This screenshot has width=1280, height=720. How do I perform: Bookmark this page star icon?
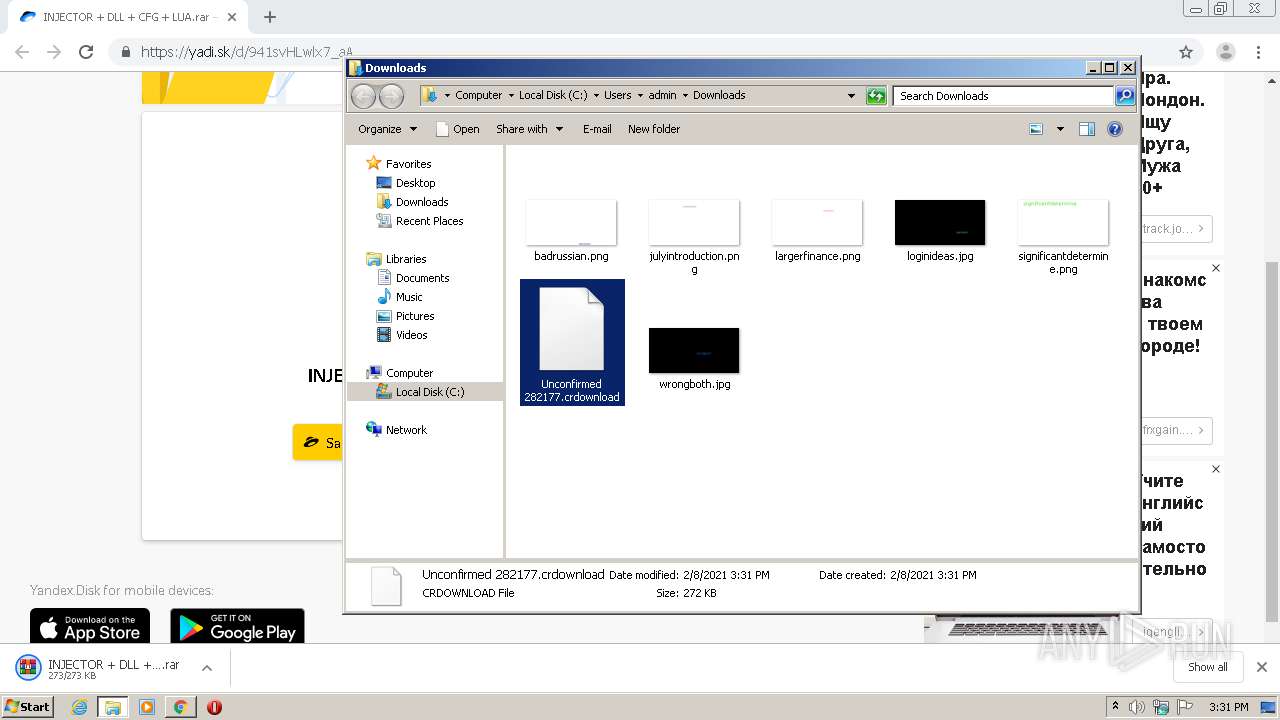pos(1186,52)
